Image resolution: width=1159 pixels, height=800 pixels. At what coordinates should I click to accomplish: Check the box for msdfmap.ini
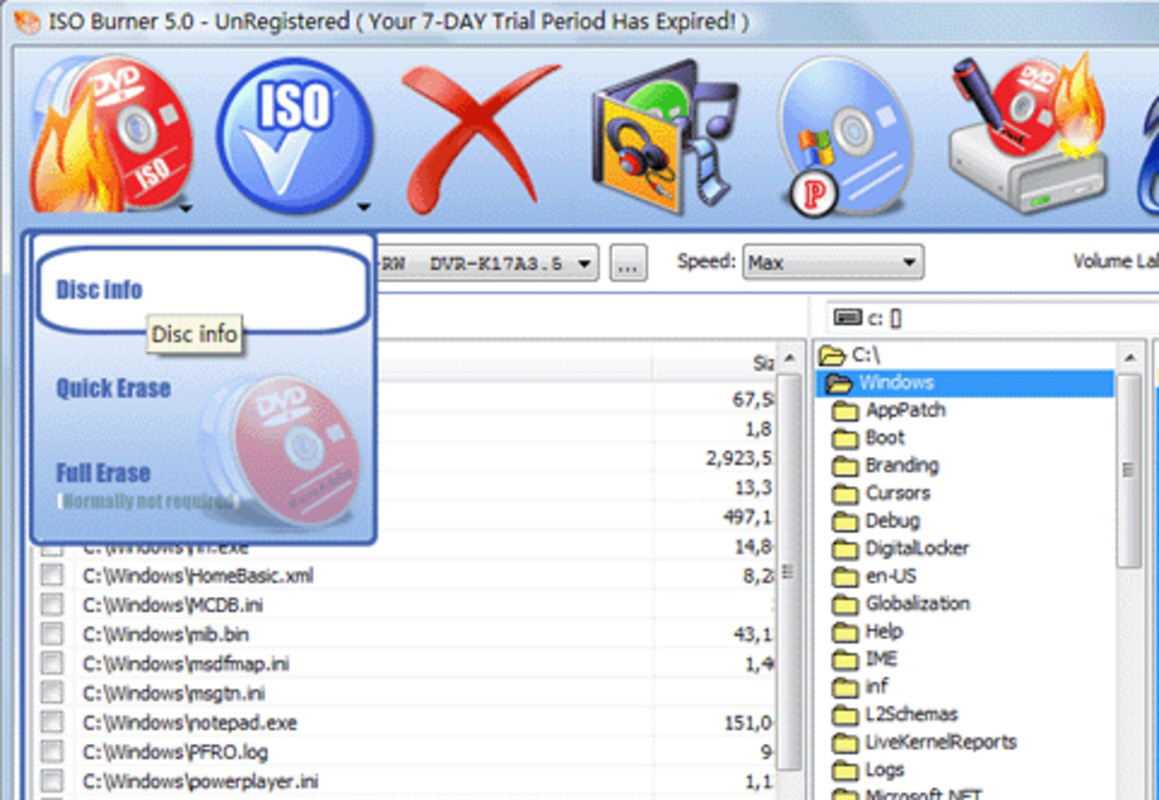coord(52,663)
